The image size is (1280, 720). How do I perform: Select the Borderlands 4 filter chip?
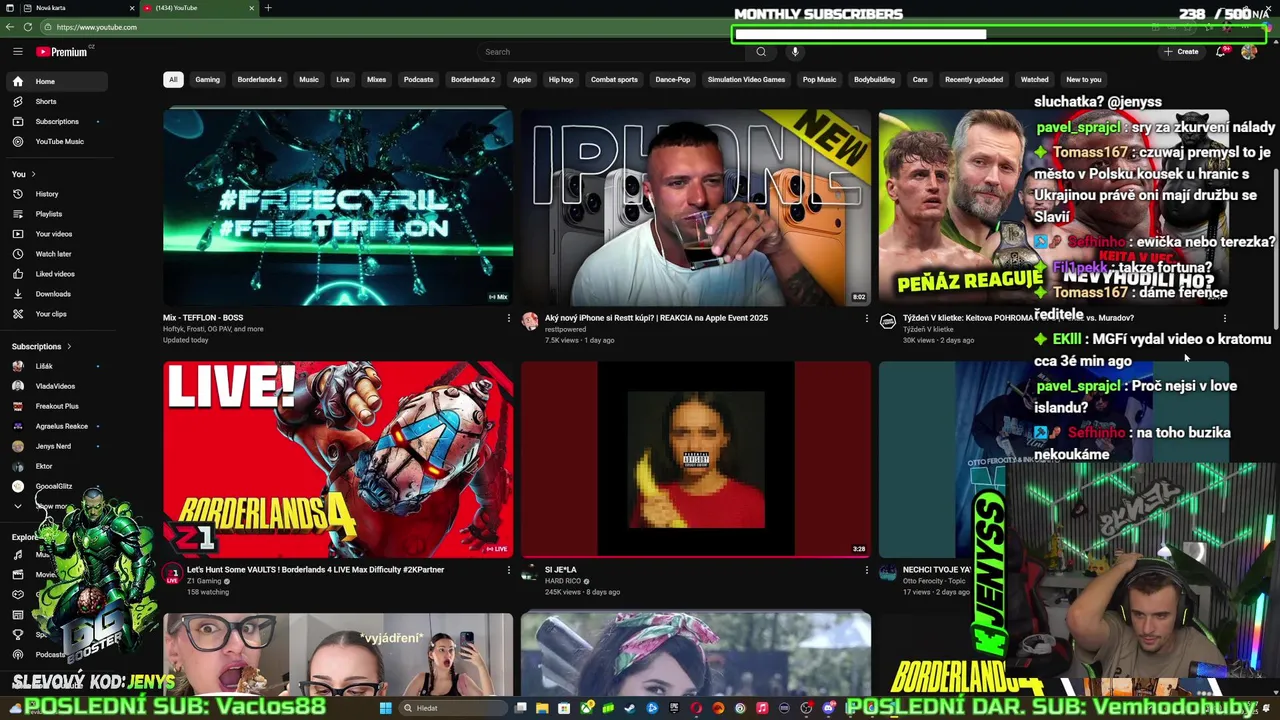[260, 80]
